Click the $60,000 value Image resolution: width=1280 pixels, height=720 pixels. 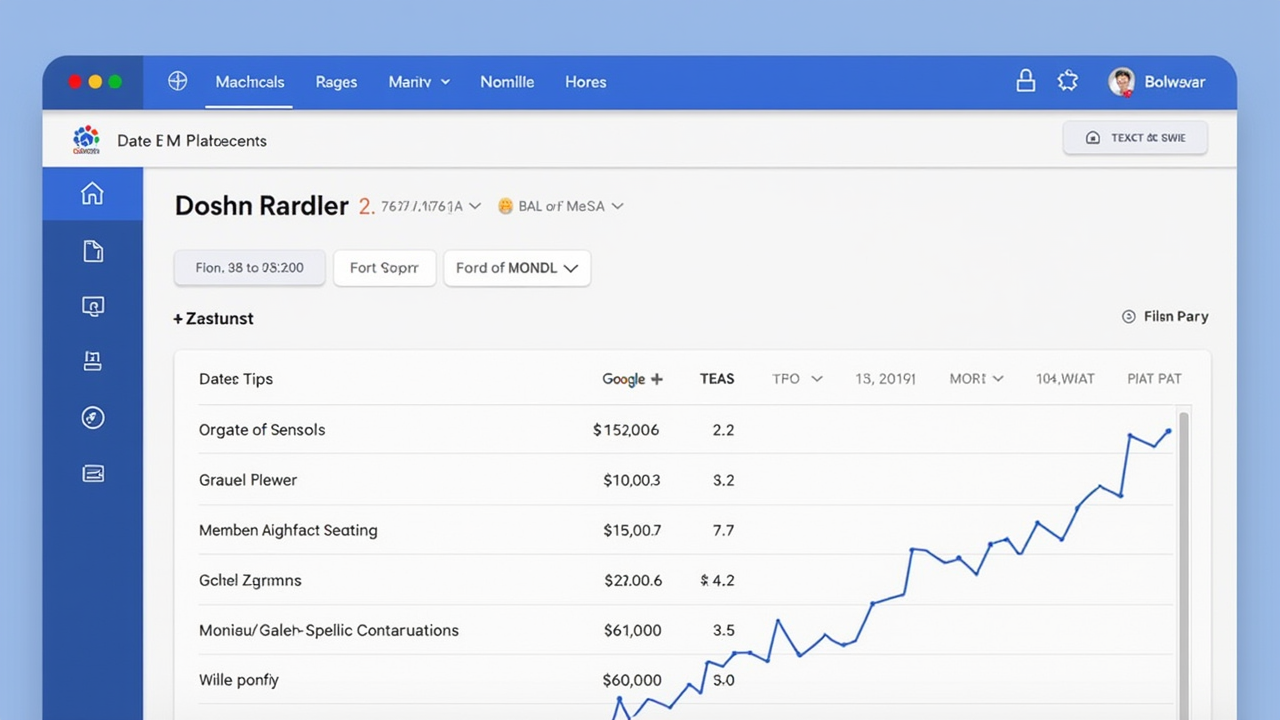[632, 680]
